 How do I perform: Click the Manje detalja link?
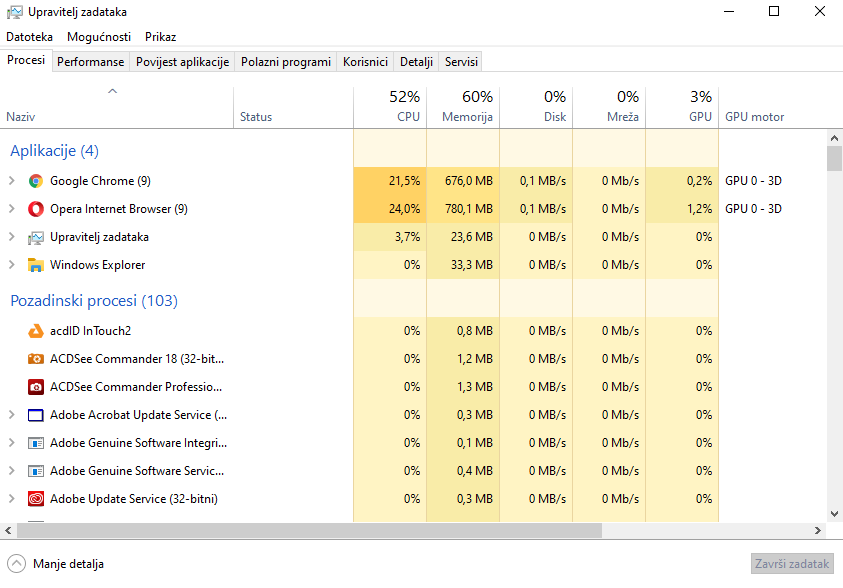coord(68,564)
